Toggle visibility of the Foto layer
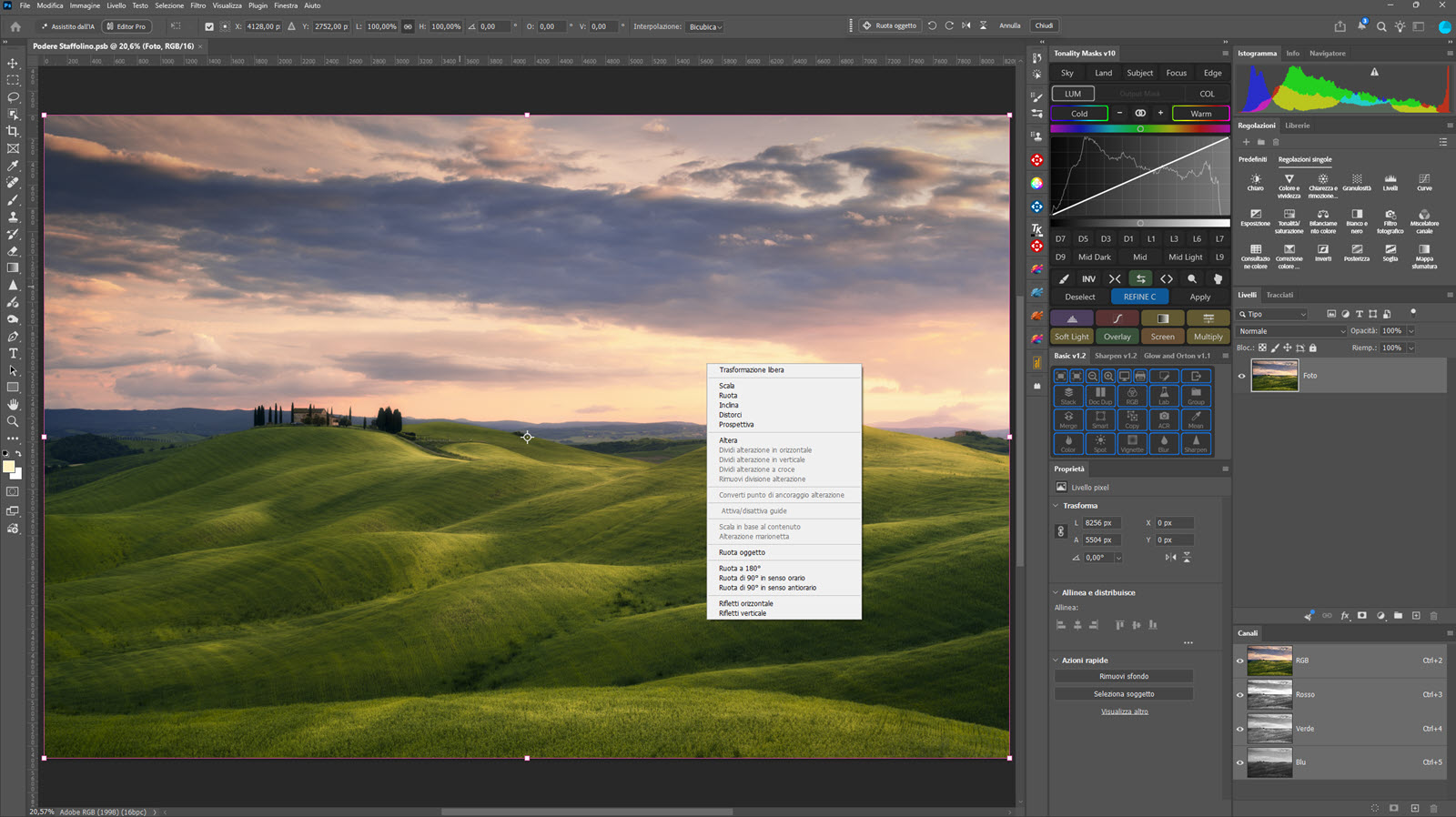 point(1241,376)
